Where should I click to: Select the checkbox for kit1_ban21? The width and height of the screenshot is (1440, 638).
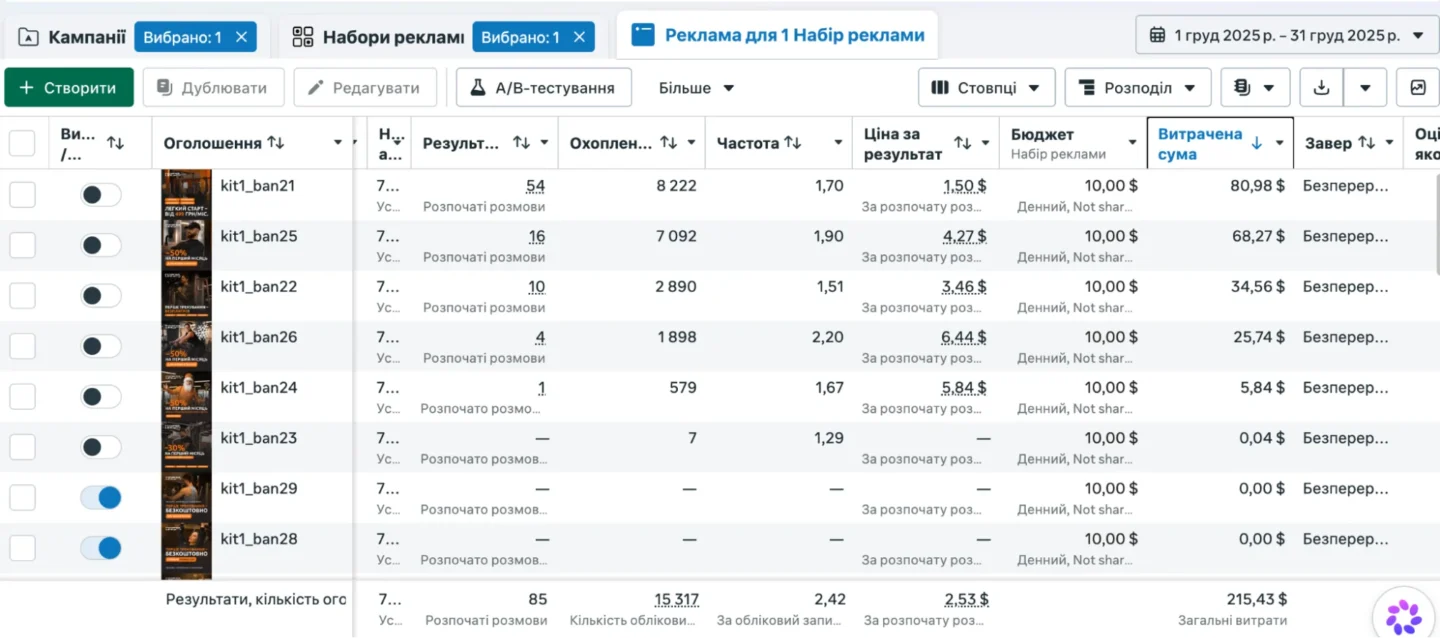22,195
